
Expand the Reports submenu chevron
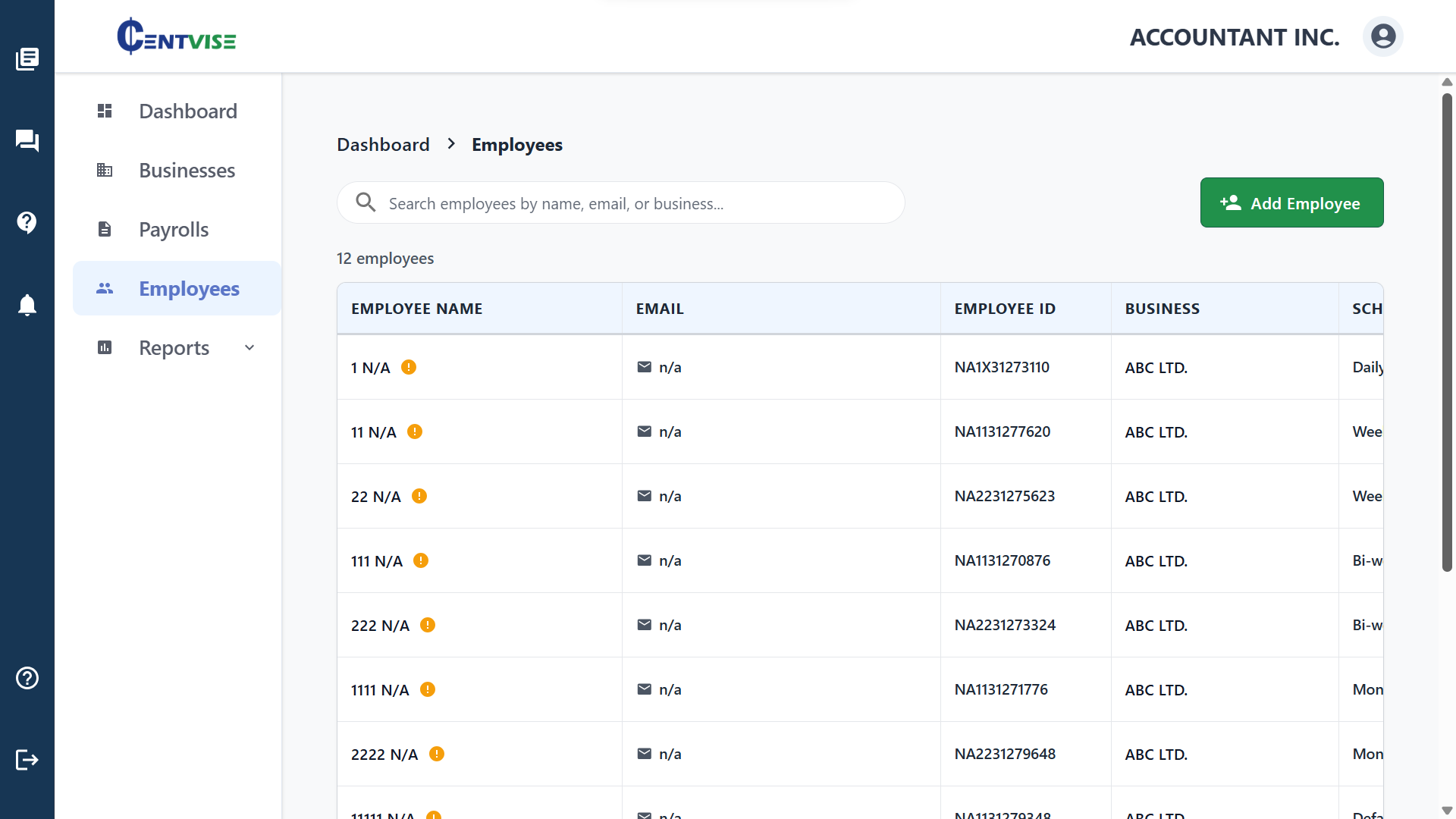(249, 347)
